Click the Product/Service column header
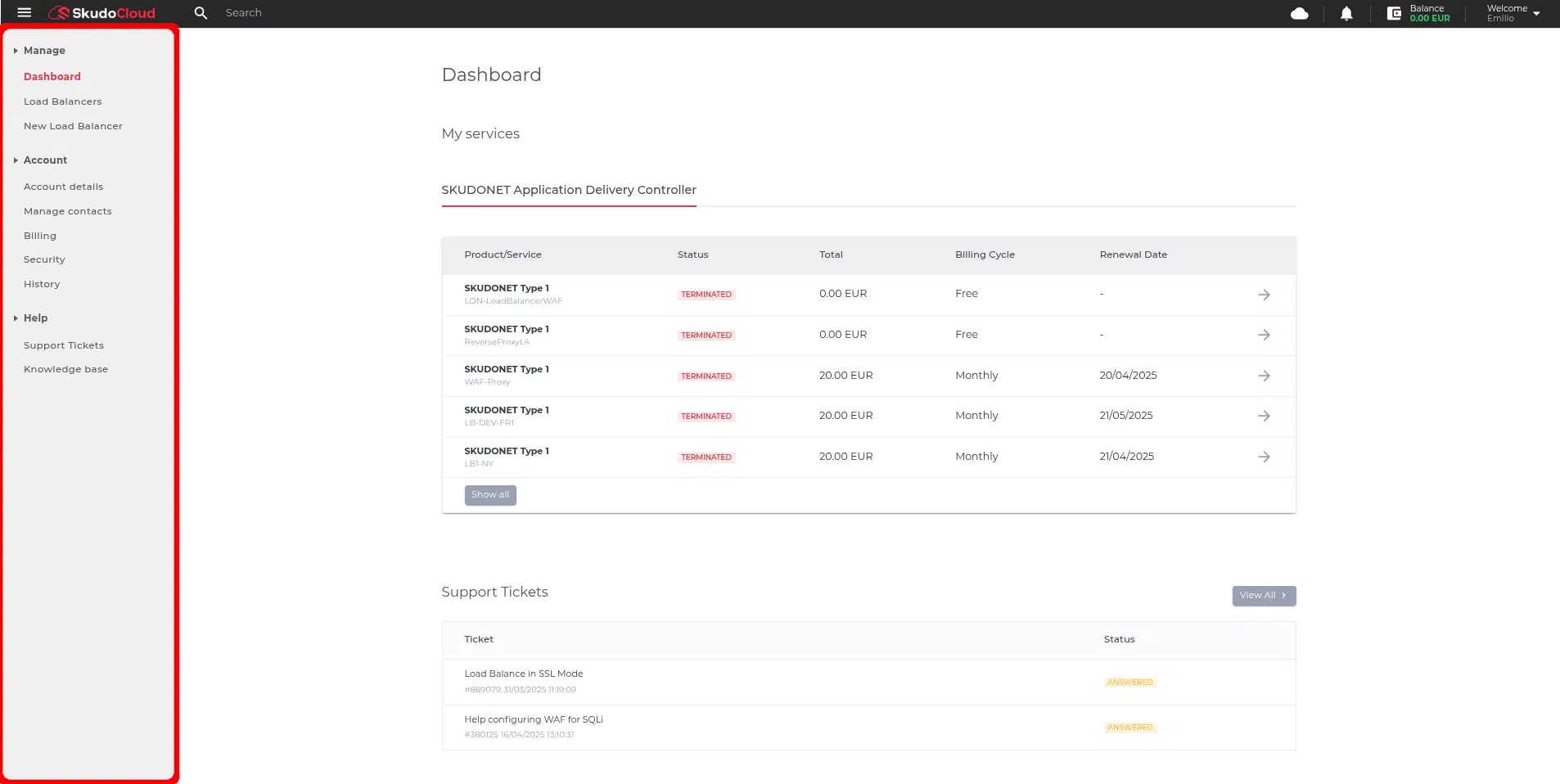Screen dimensions: 1560x784 pos(503,255)
